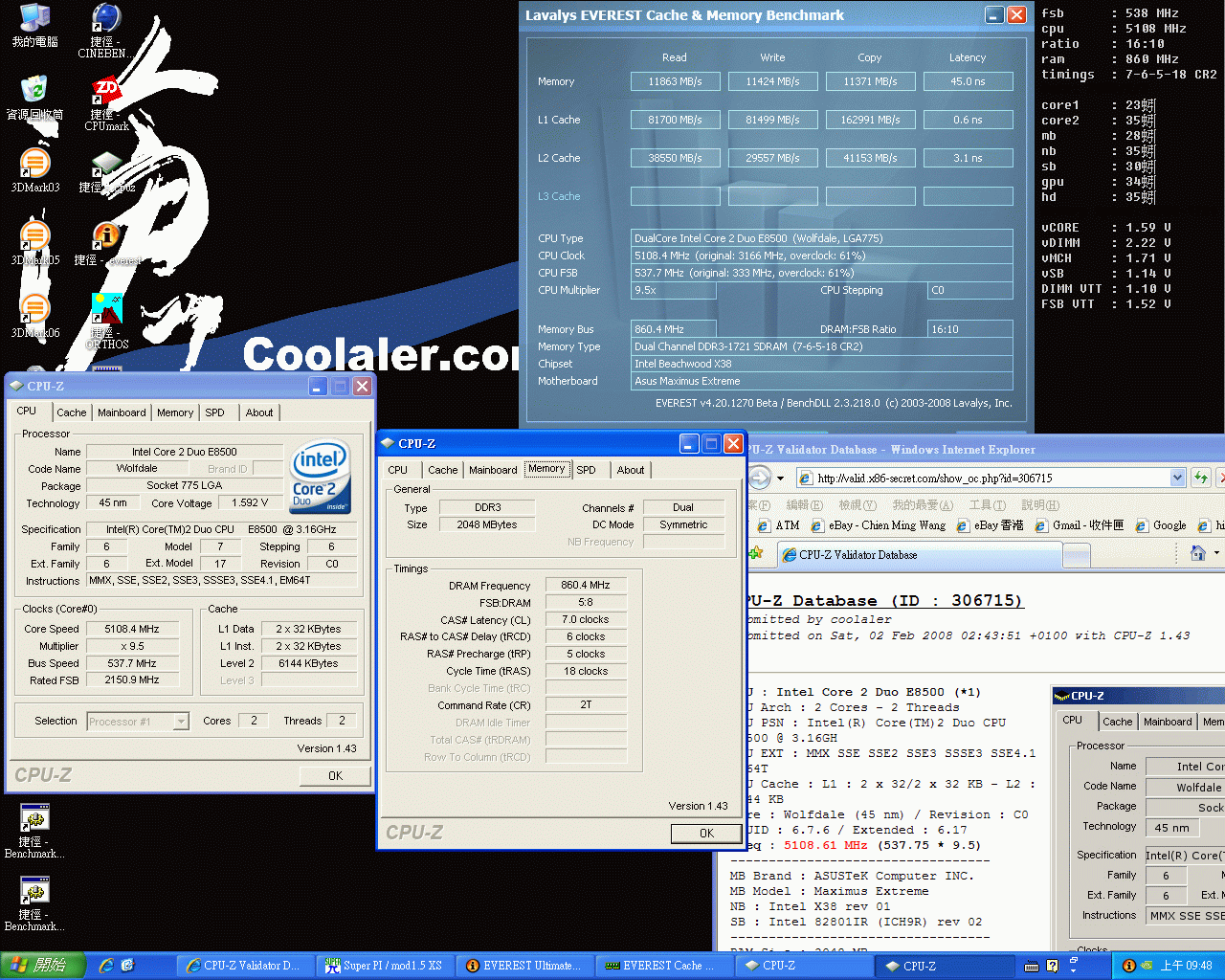Viewport: 1225px width, 980px height.
Task: Click the Memory Latency value 45.0 ns
Action: click(969, 81)
